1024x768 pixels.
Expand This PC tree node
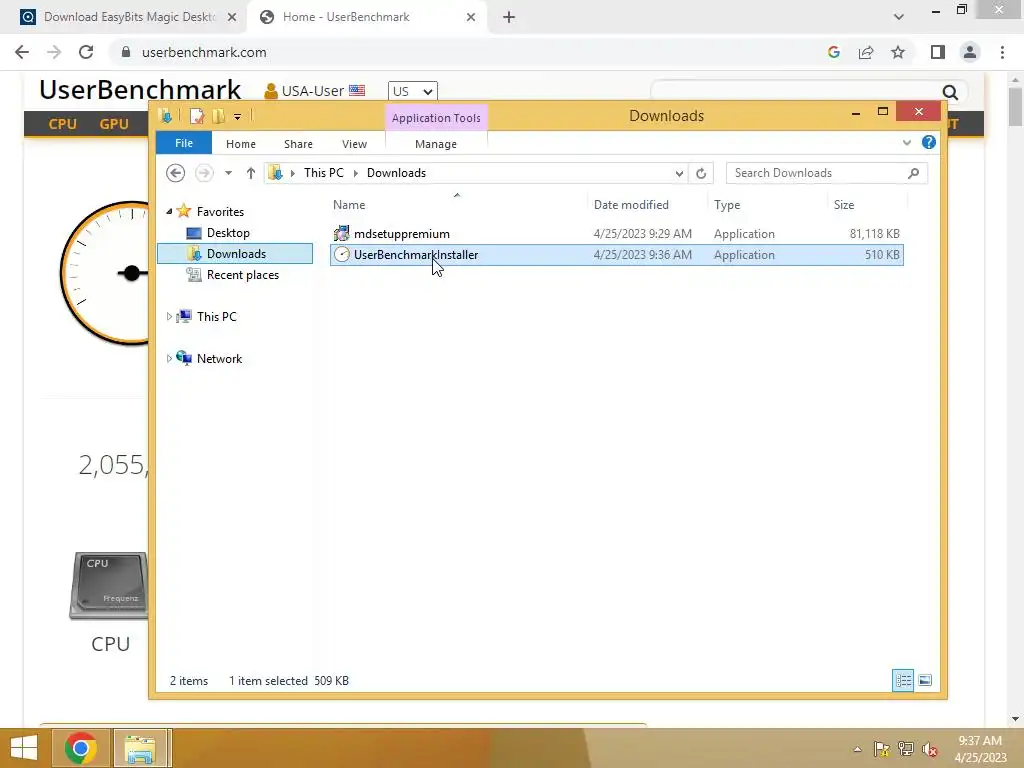point(169,317)
